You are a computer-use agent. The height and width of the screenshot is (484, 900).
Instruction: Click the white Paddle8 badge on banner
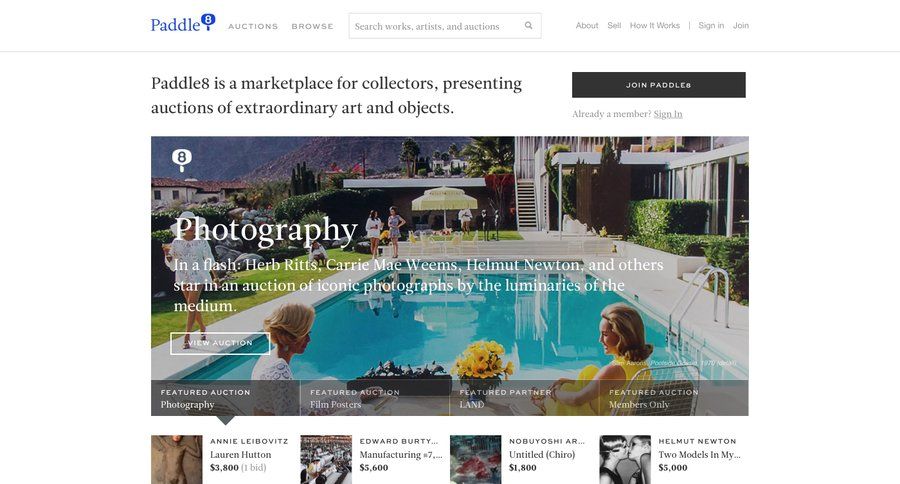tap(182, 160)
